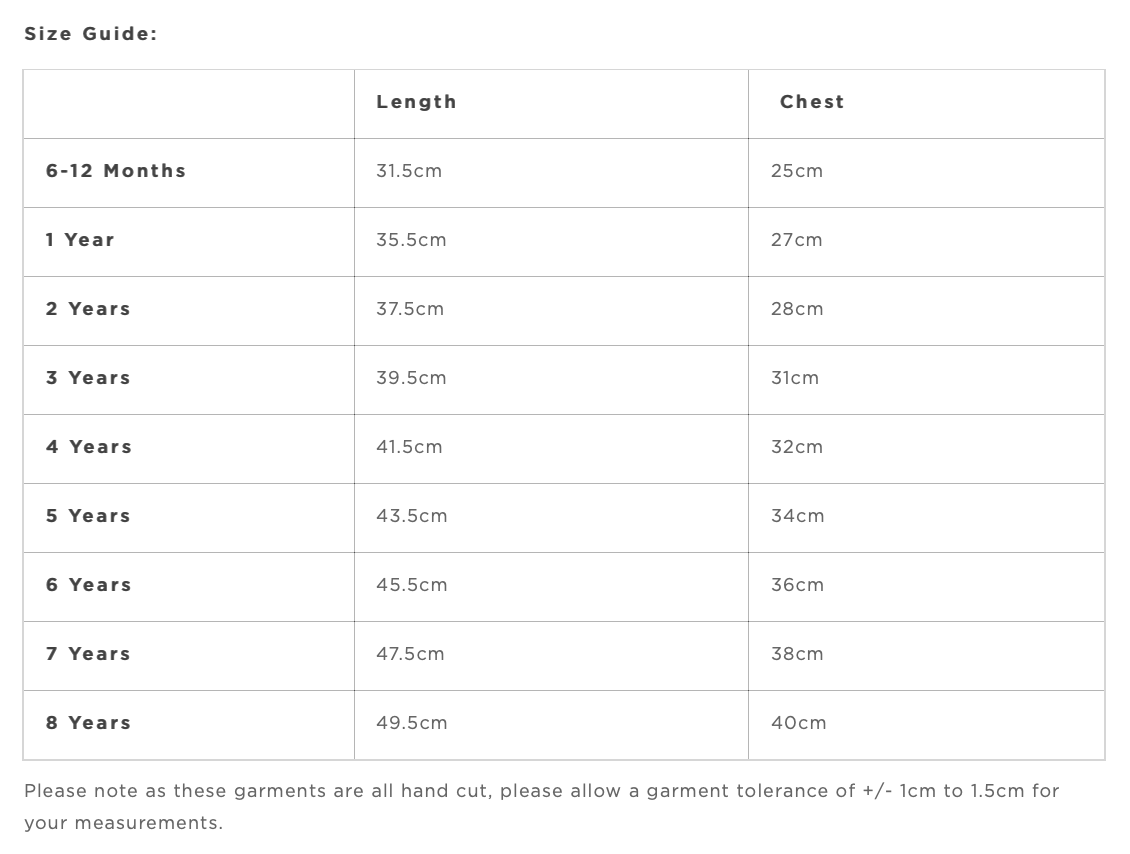Viewport: 1130px width, 854px height.
Task: Select the 1 Year row label
Action: (80, 240)
